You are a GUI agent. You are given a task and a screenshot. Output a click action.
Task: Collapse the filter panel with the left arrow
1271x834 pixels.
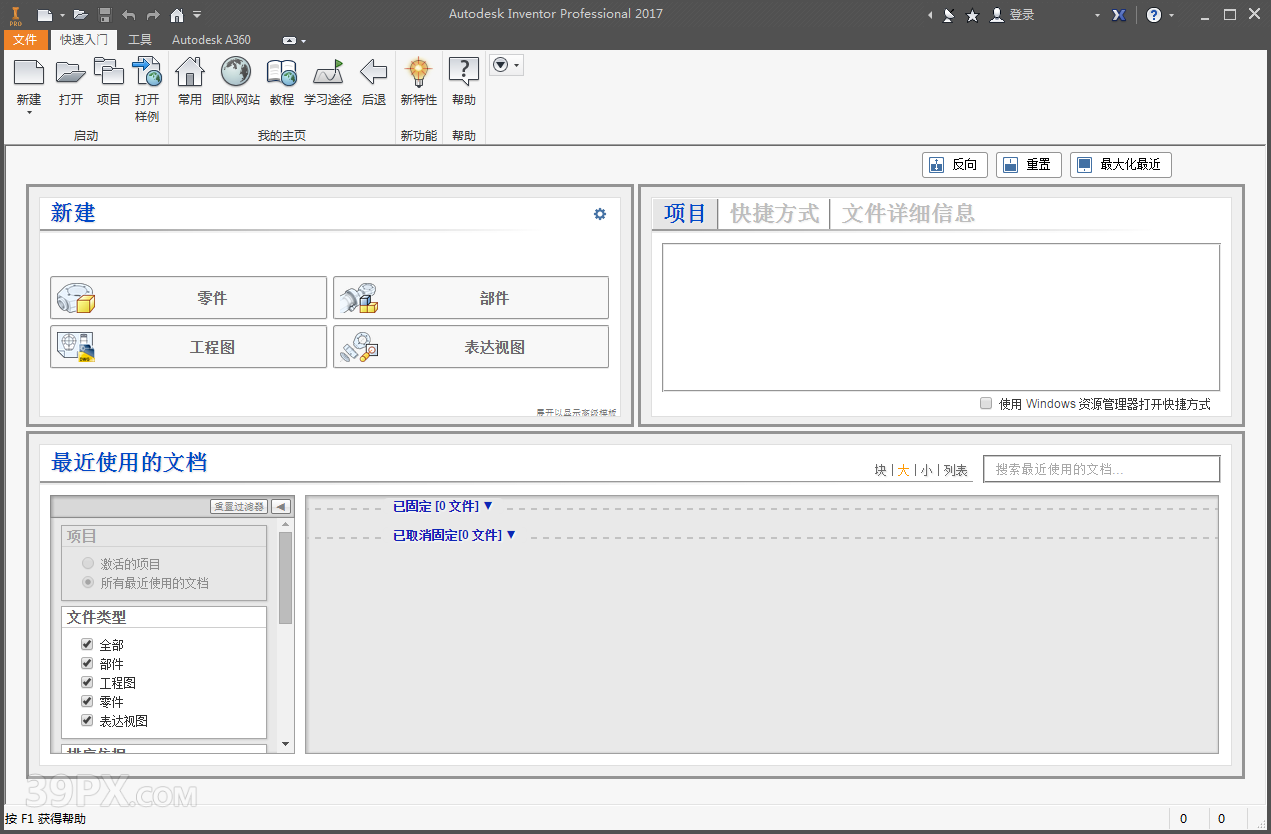point(281,507)
